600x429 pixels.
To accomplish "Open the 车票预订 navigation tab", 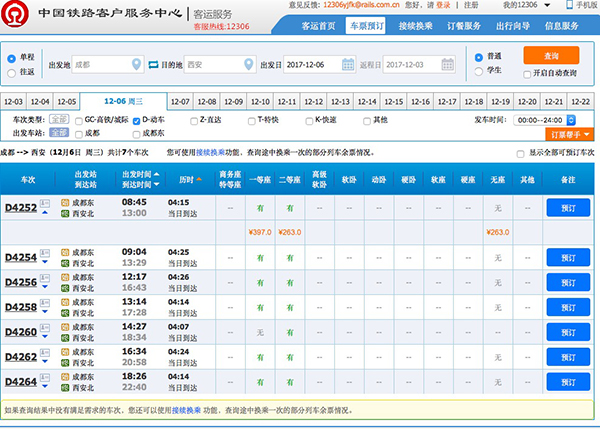I will (x=367, y=26).
